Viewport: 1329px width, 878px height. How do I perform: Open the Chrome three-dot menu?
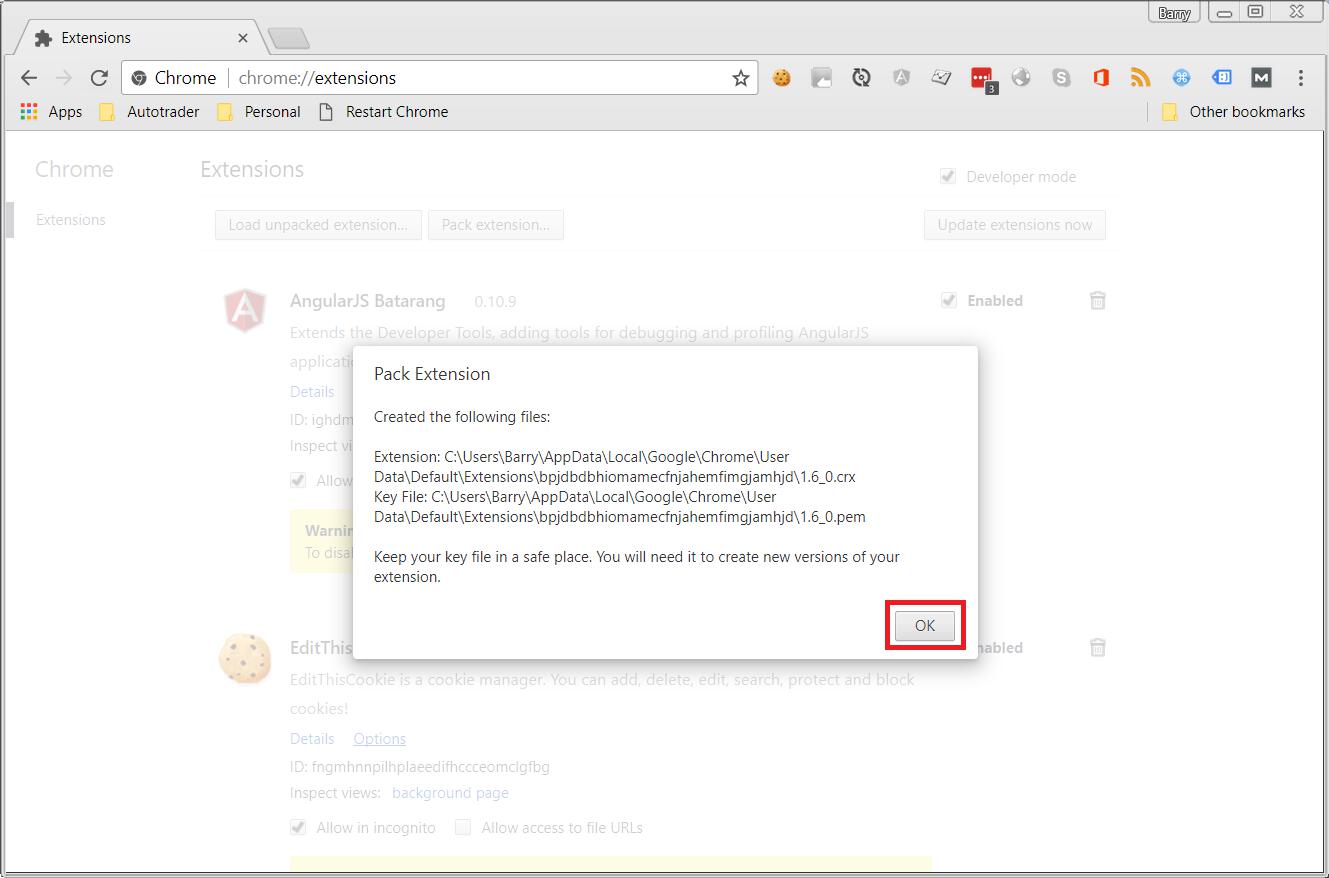[x=1300, y=78]
